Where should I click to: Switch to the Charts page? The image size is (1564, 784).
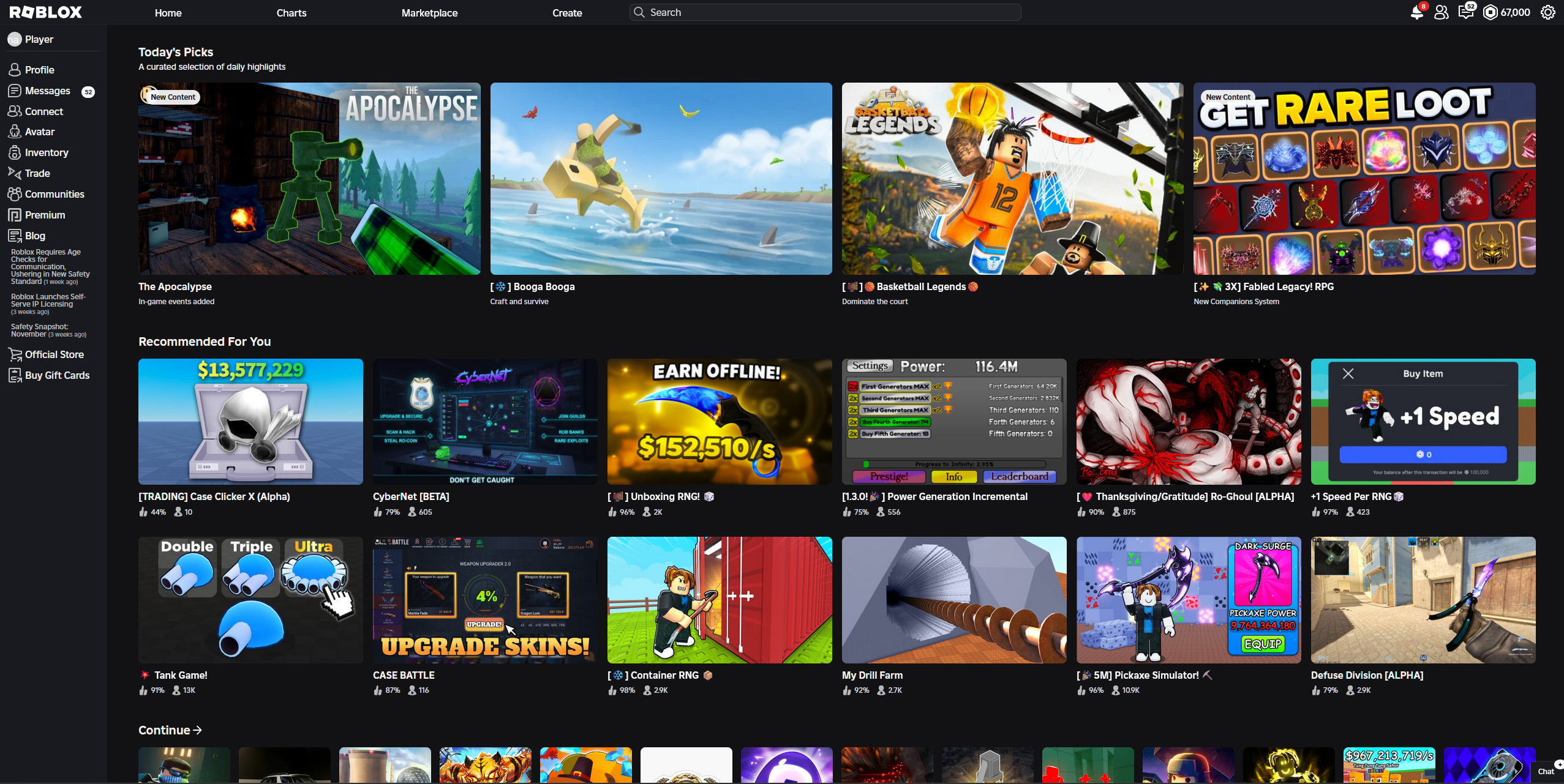[x=291, y=12]
